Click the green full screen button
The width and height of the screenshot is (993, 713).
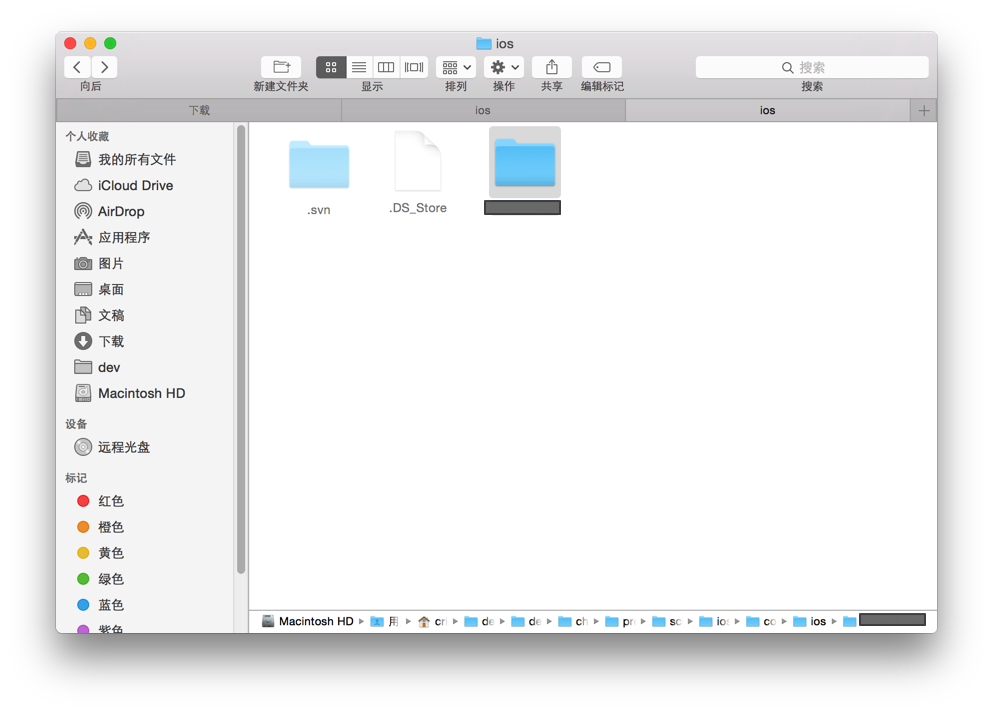coord(110,43)
